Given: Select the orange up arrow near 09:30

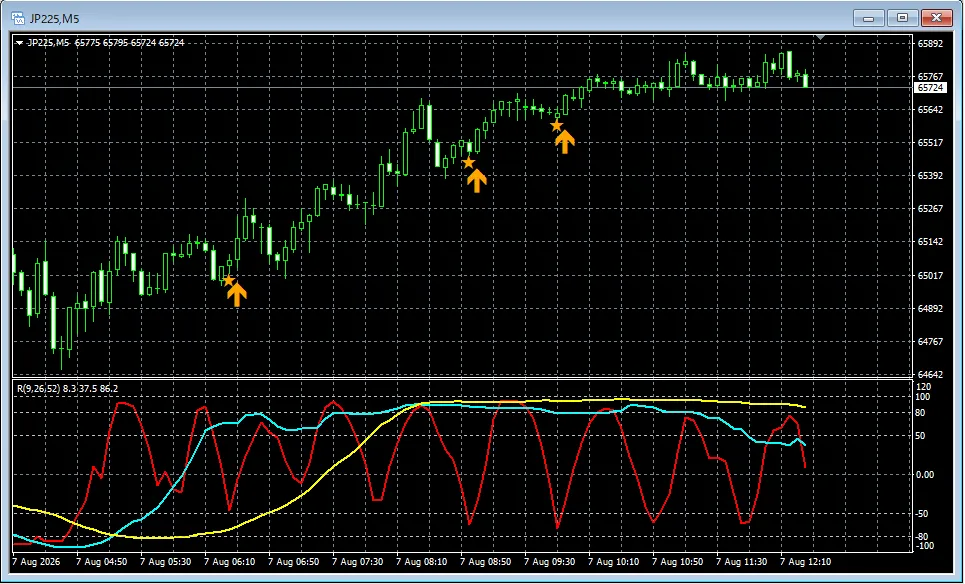Looking at the screenshot, I should pos(564,142).
